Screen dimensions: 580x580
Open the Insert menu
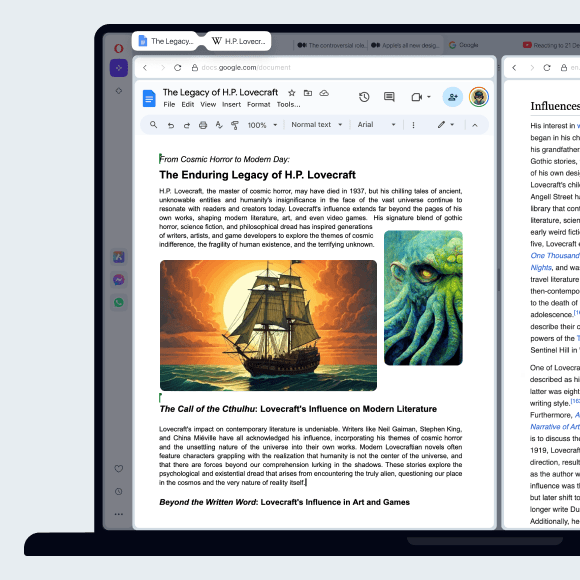[x=231, y=105]
